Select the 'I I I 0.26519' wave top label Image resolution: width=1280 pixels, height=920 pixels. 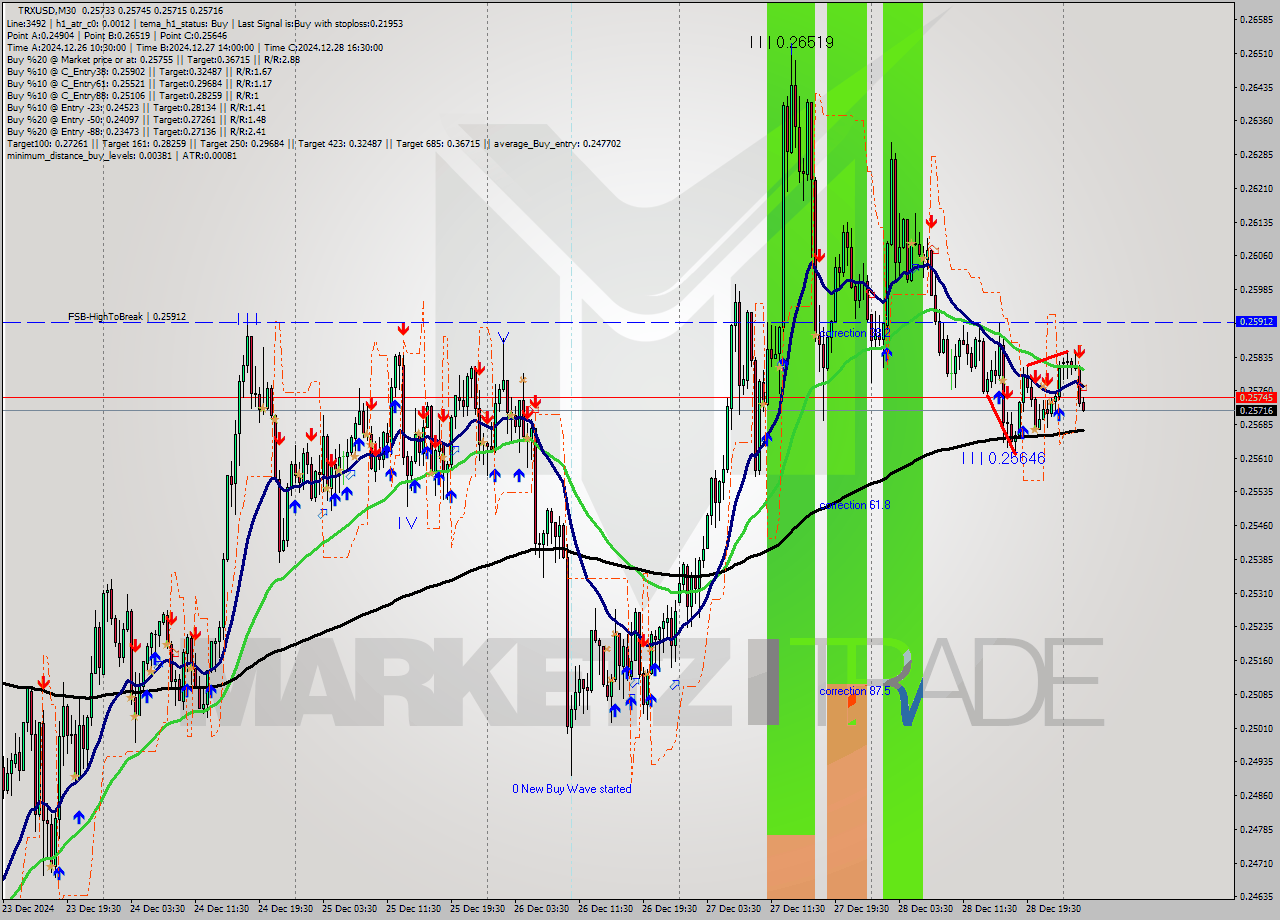[792, 42]
